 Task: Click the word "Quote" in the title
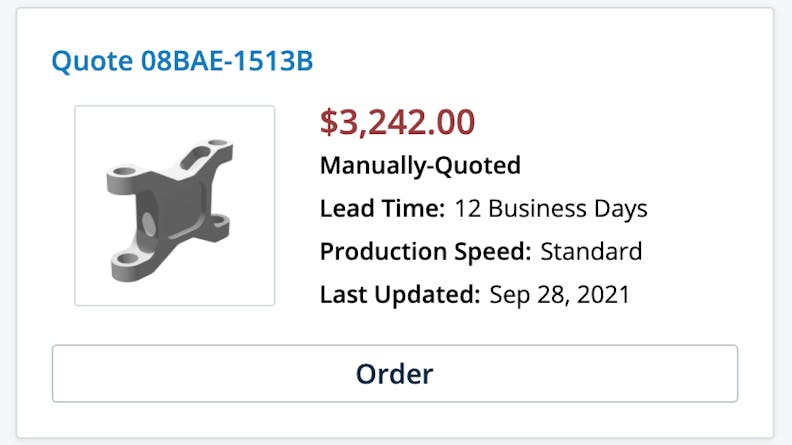[x=87, y=62]
